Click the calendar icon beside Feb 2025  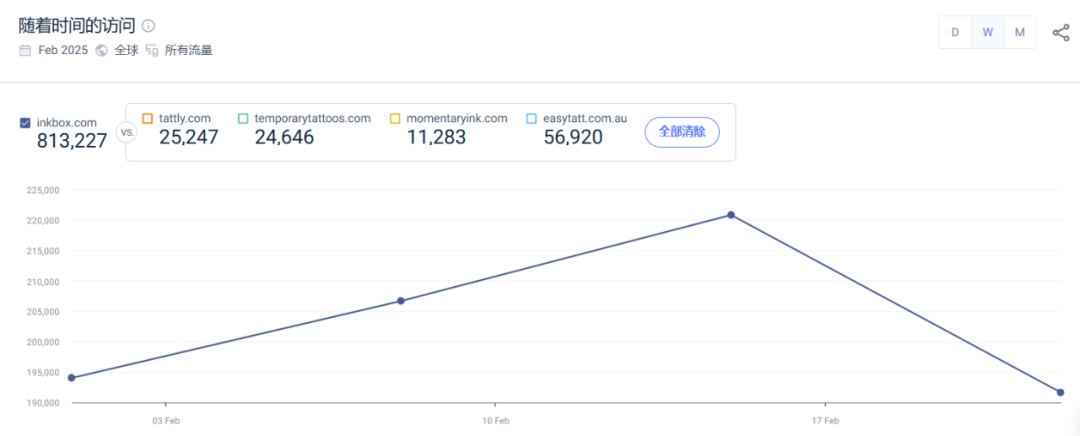25,50
